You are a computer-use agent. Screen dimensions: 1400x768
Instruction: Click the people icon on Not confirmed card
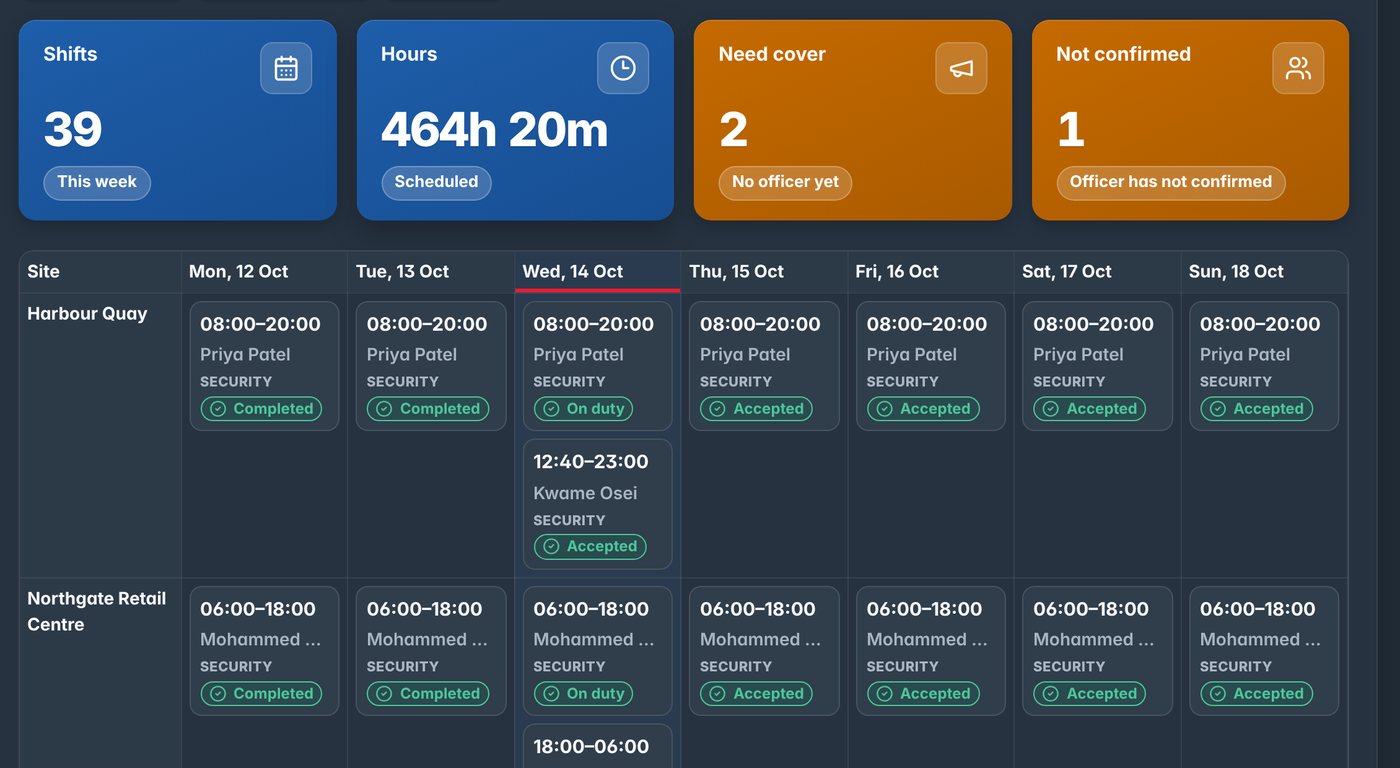1298,68
